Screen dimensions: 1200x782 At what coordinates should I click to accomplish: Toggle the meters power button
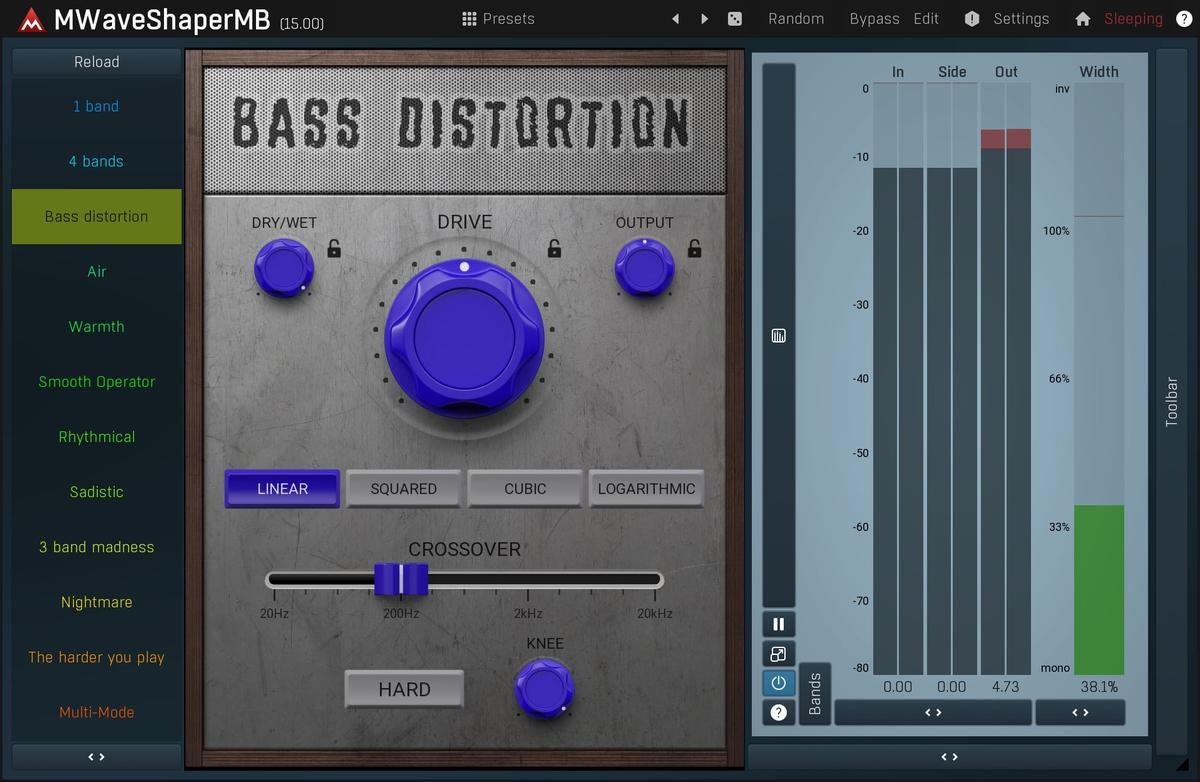tap(778, 683)
